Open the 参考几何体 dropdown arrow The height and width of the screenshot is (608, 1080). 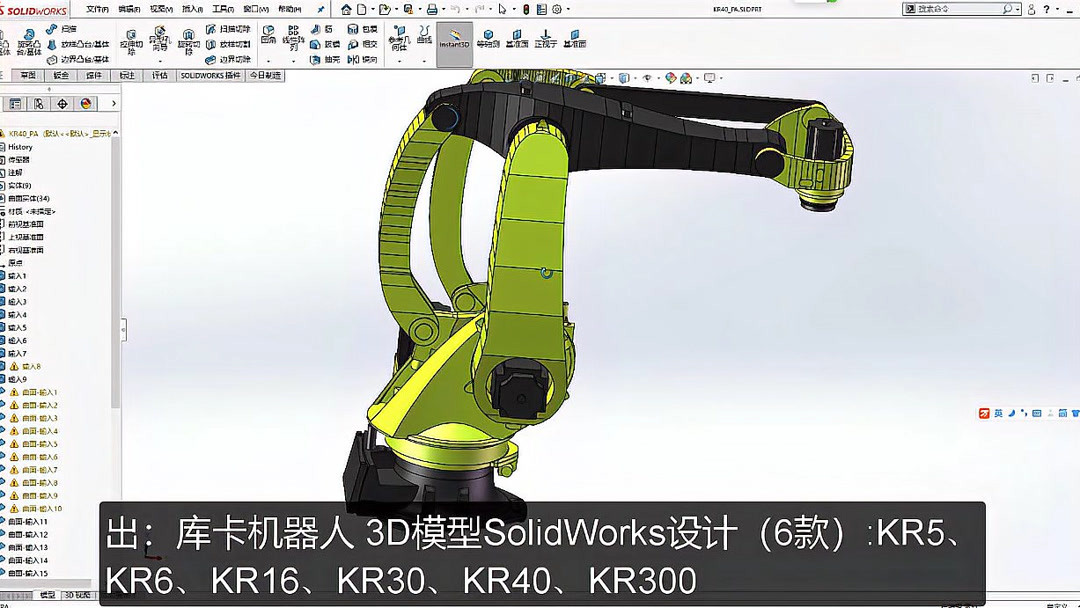tap(399, 61)
